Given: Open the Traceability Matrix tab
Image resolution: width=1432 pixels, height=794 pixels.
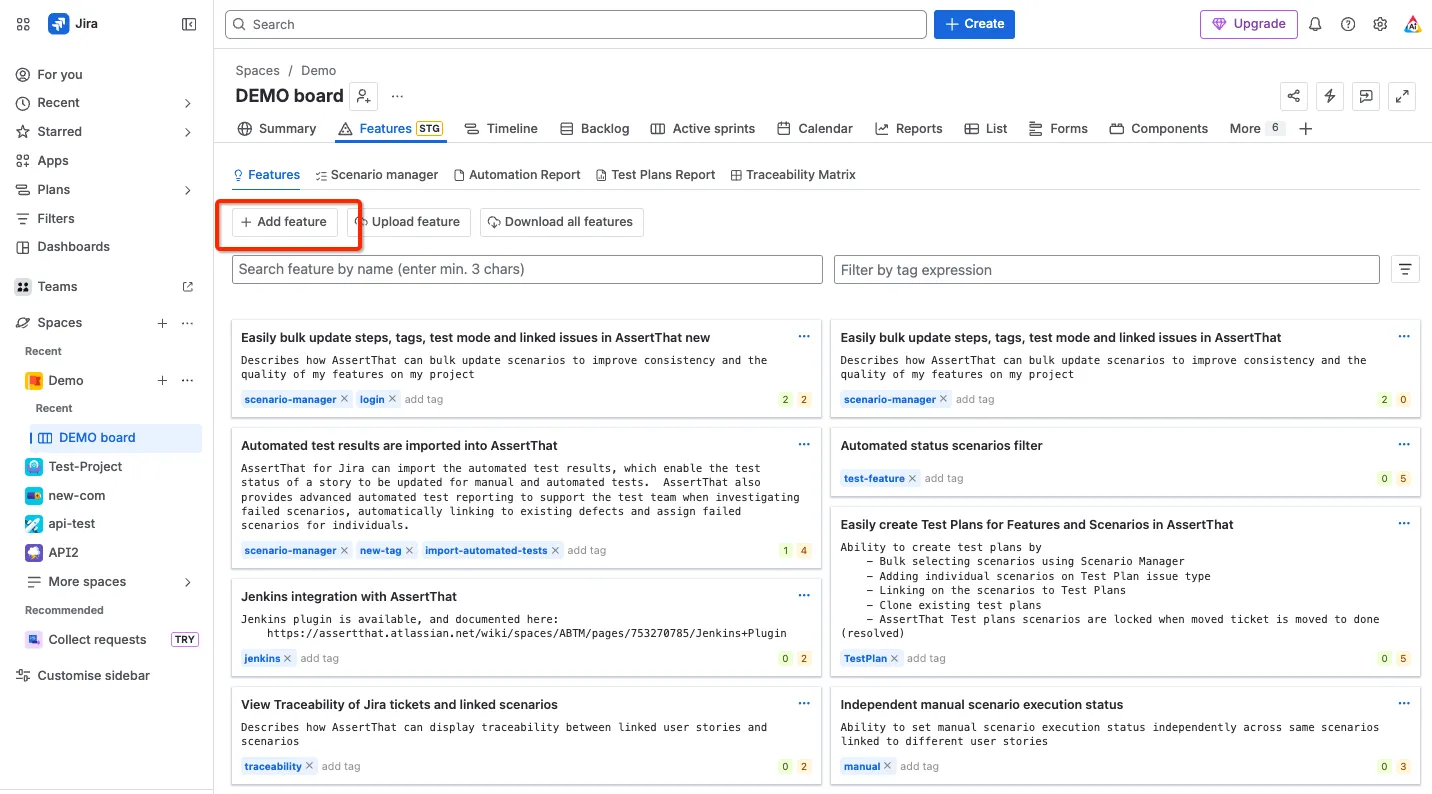Looking at the screenshot, I should 793,175.
